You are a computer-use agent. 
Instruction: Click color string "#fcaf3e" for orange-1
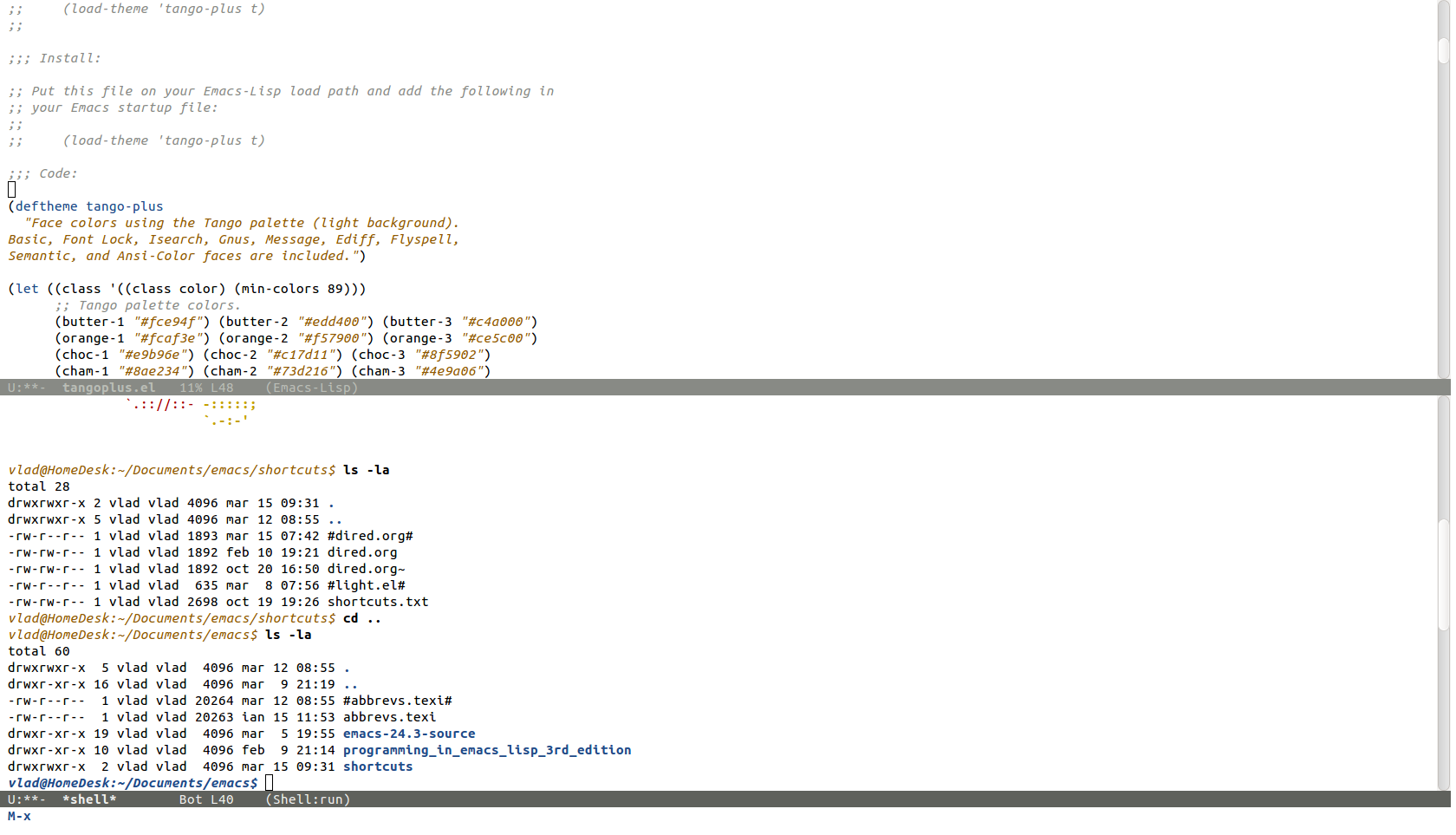[167, 338]
